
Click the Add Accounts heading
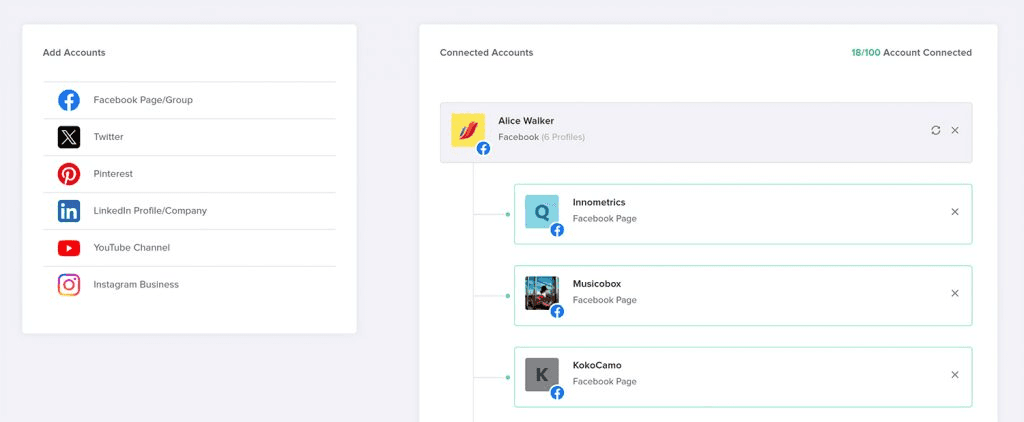[x=74, y=53]
